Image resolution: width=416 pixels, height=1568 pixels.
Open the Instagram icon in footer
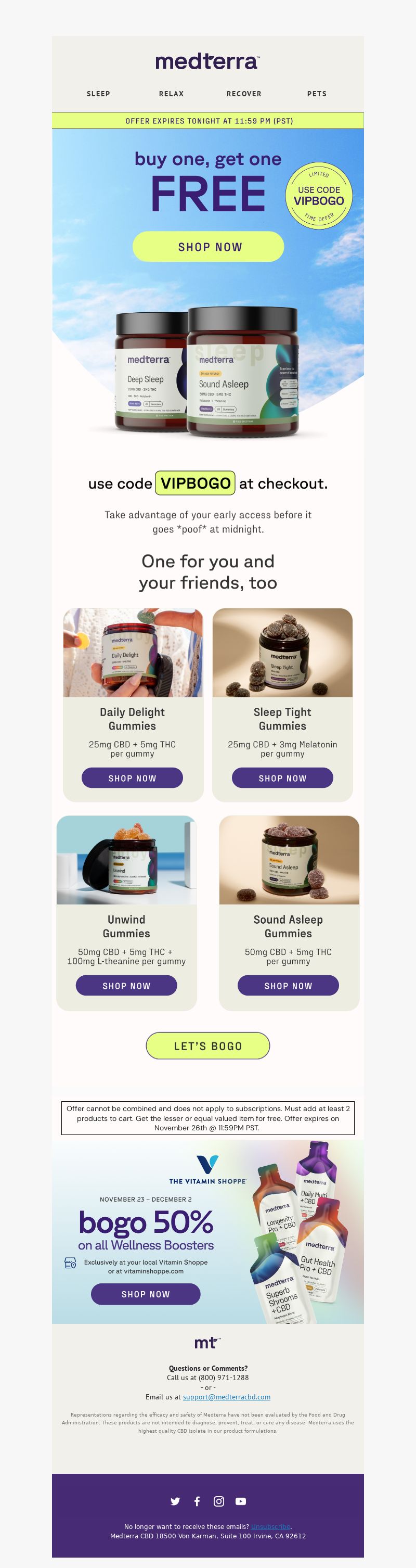(219, 1501)
